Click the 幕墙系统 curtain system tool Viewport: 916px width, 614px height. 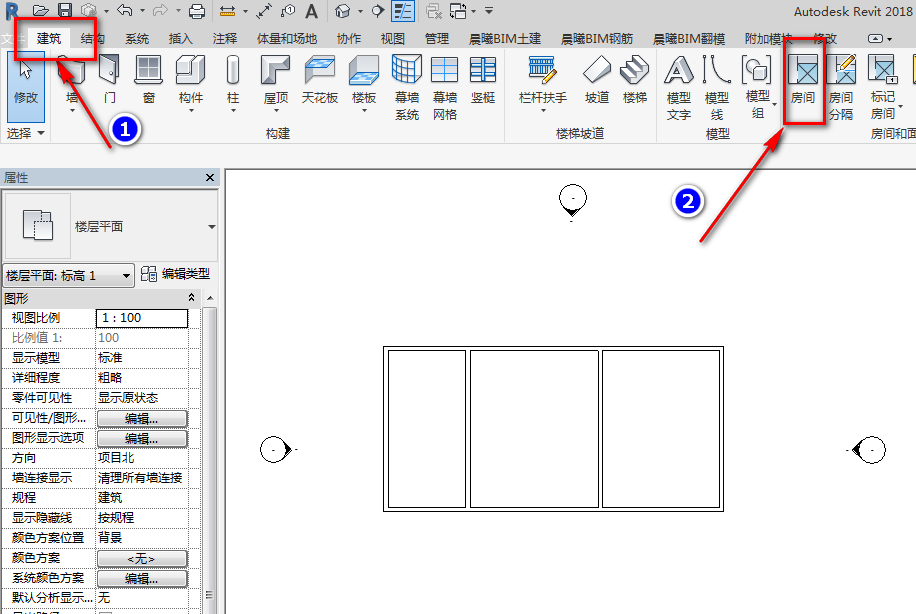[407, 88]
